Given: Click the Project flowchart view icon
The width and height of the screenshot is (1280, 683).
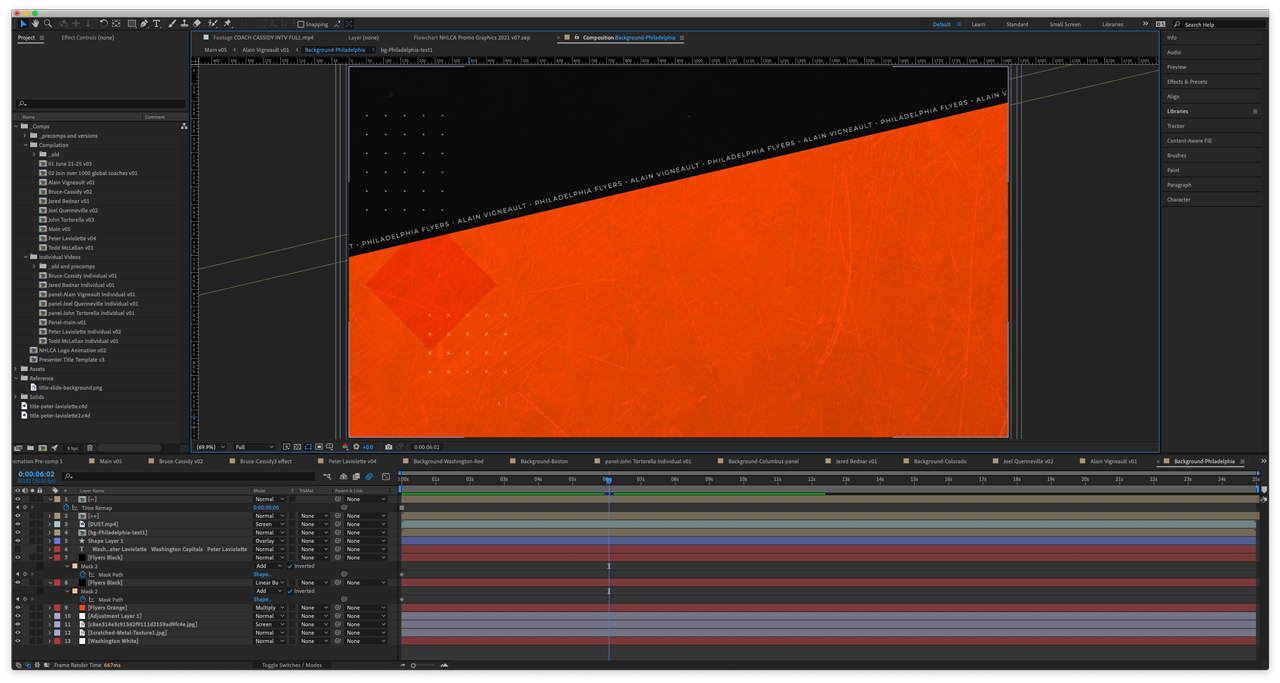Looking at the screenshot, I should 184,126.
